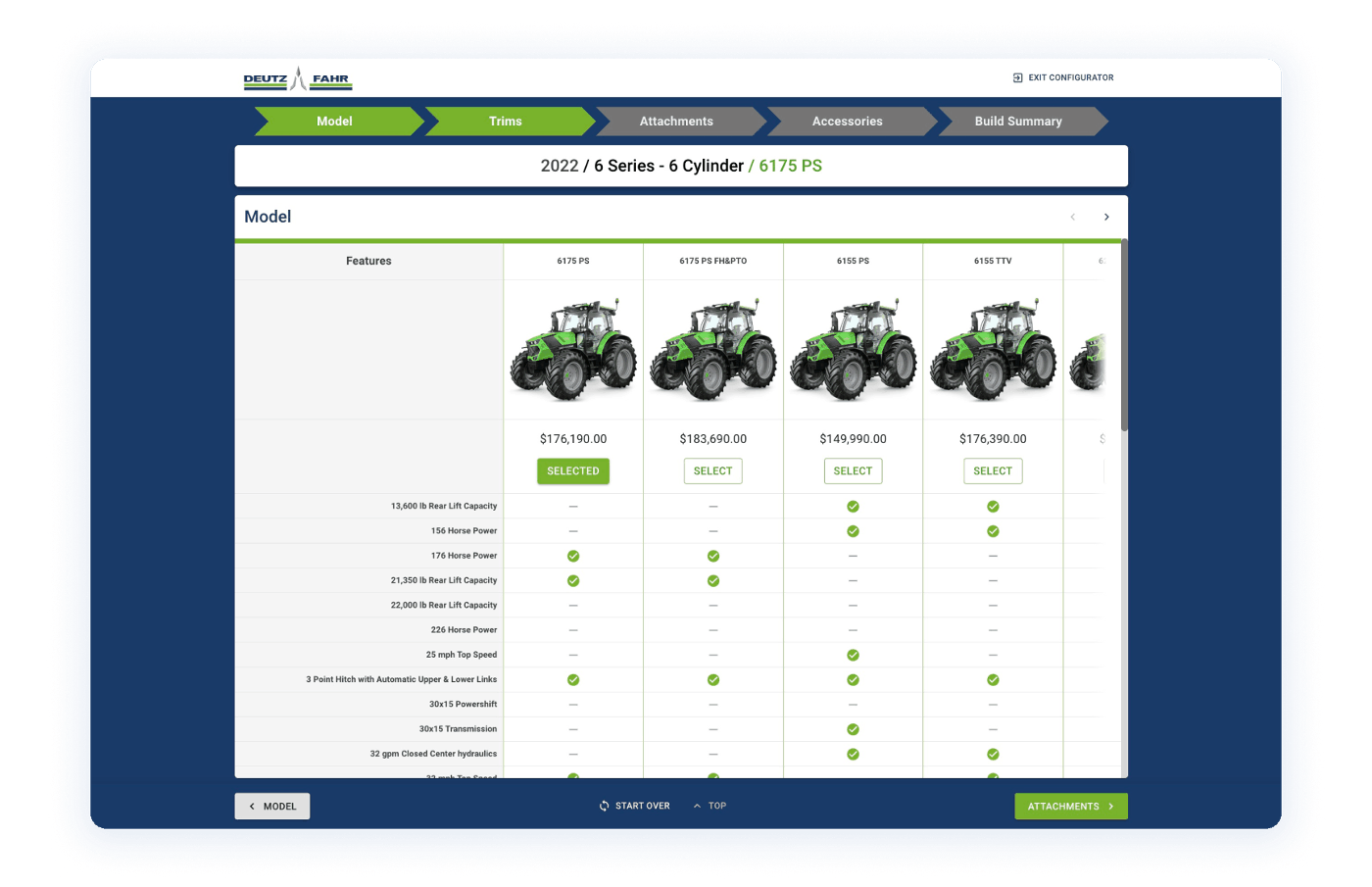Open the Model step tab
This screenshot has height=887, width=1372.
(338, 122)
